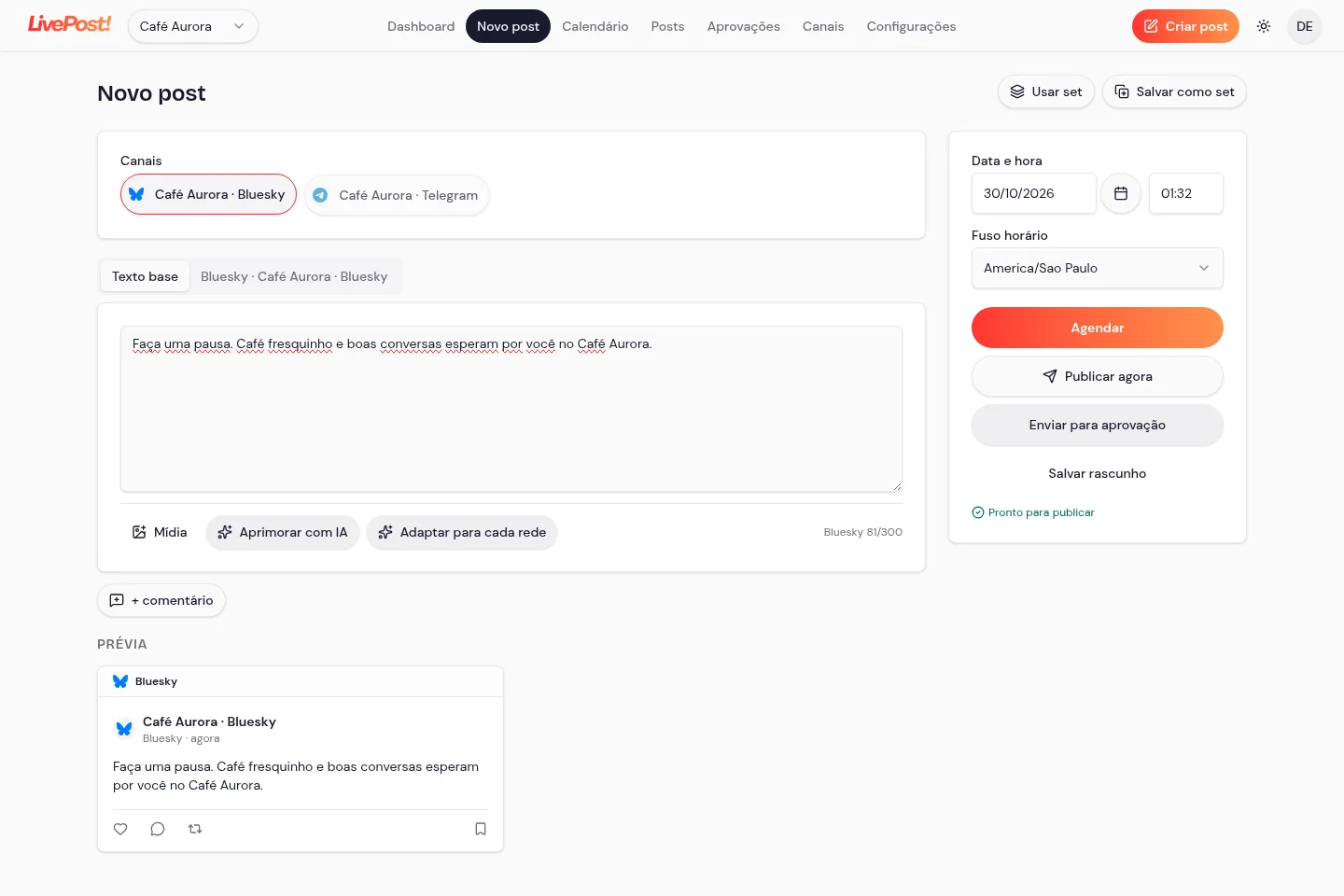Click the Usar set button
The width and height of the screenshot is (1344, 896).
point(1046,91)
